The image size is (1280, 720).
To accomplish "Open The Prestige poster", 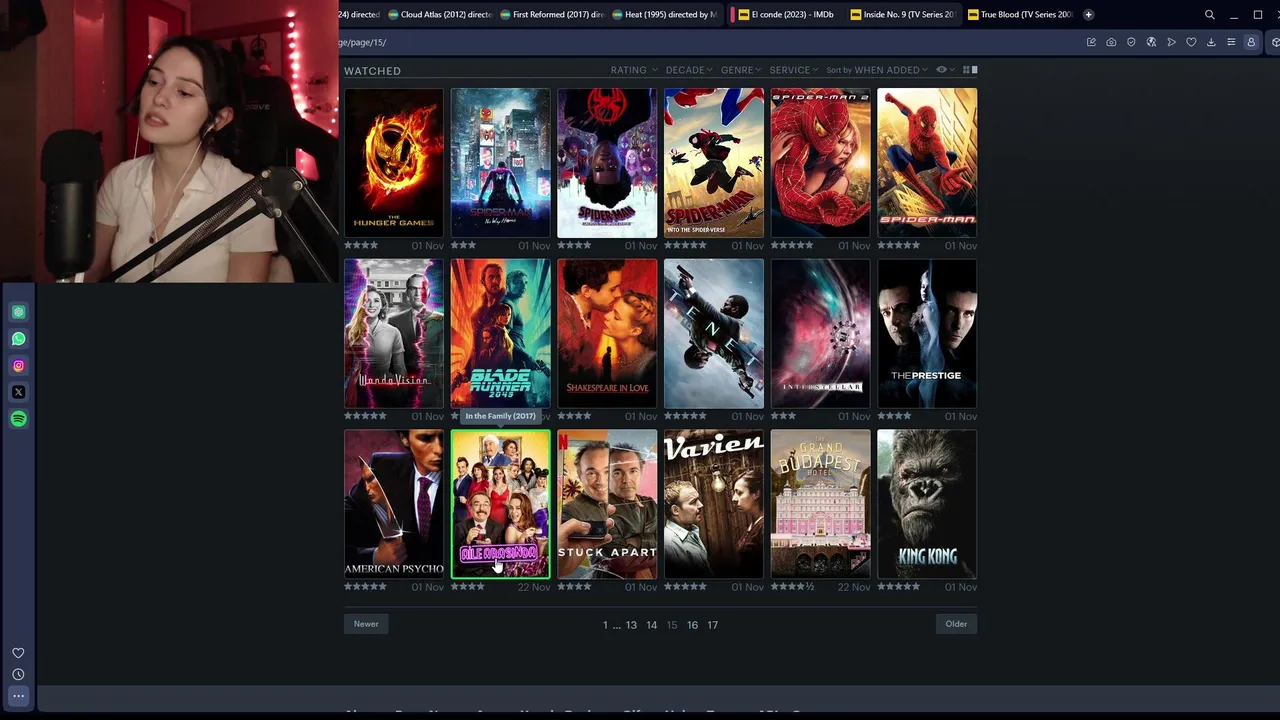I will pos(927,334).
